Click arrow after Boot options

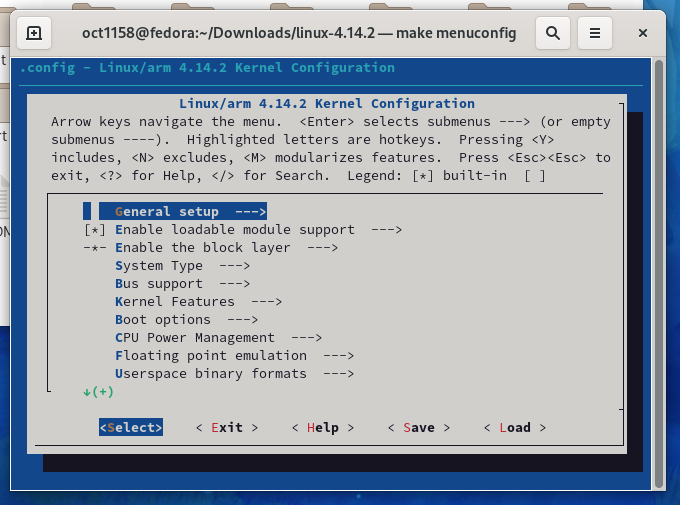(x=243, y=320)
